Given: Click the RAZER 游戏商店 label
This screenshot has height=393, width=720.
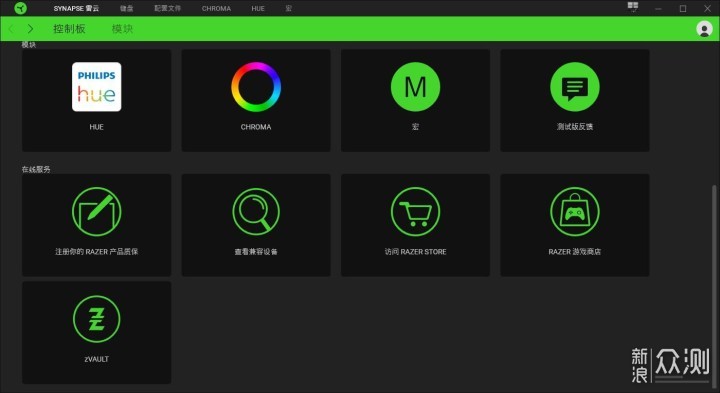Looking at the screenshot, I should [x=574, y=252].
